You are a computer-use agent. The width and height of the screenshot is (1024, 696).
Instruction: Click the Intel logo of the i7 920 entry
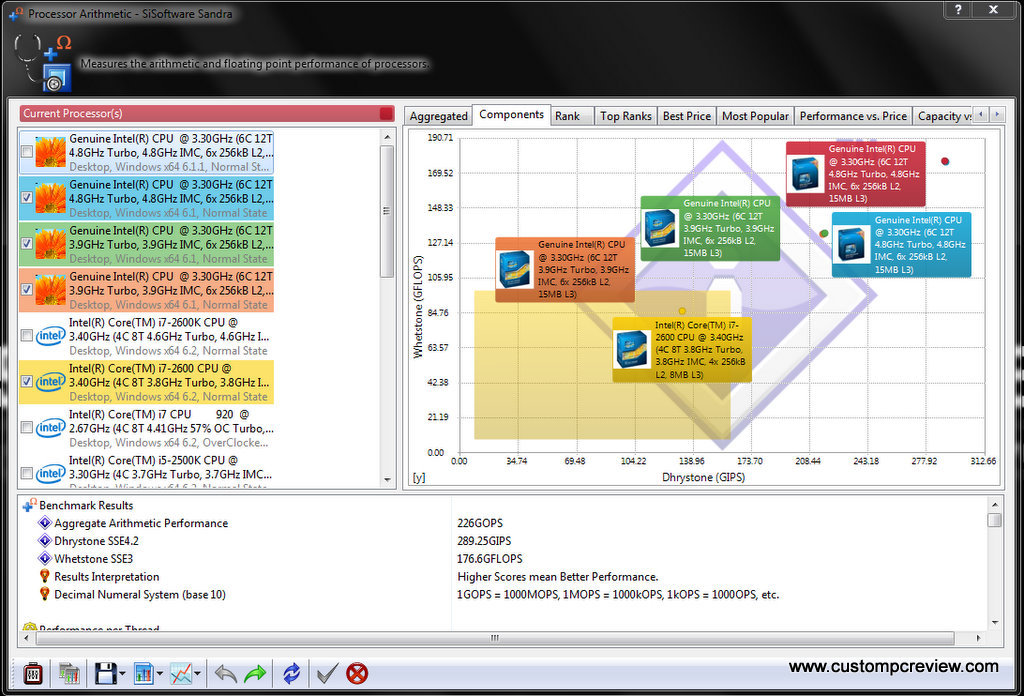[50, 428]
